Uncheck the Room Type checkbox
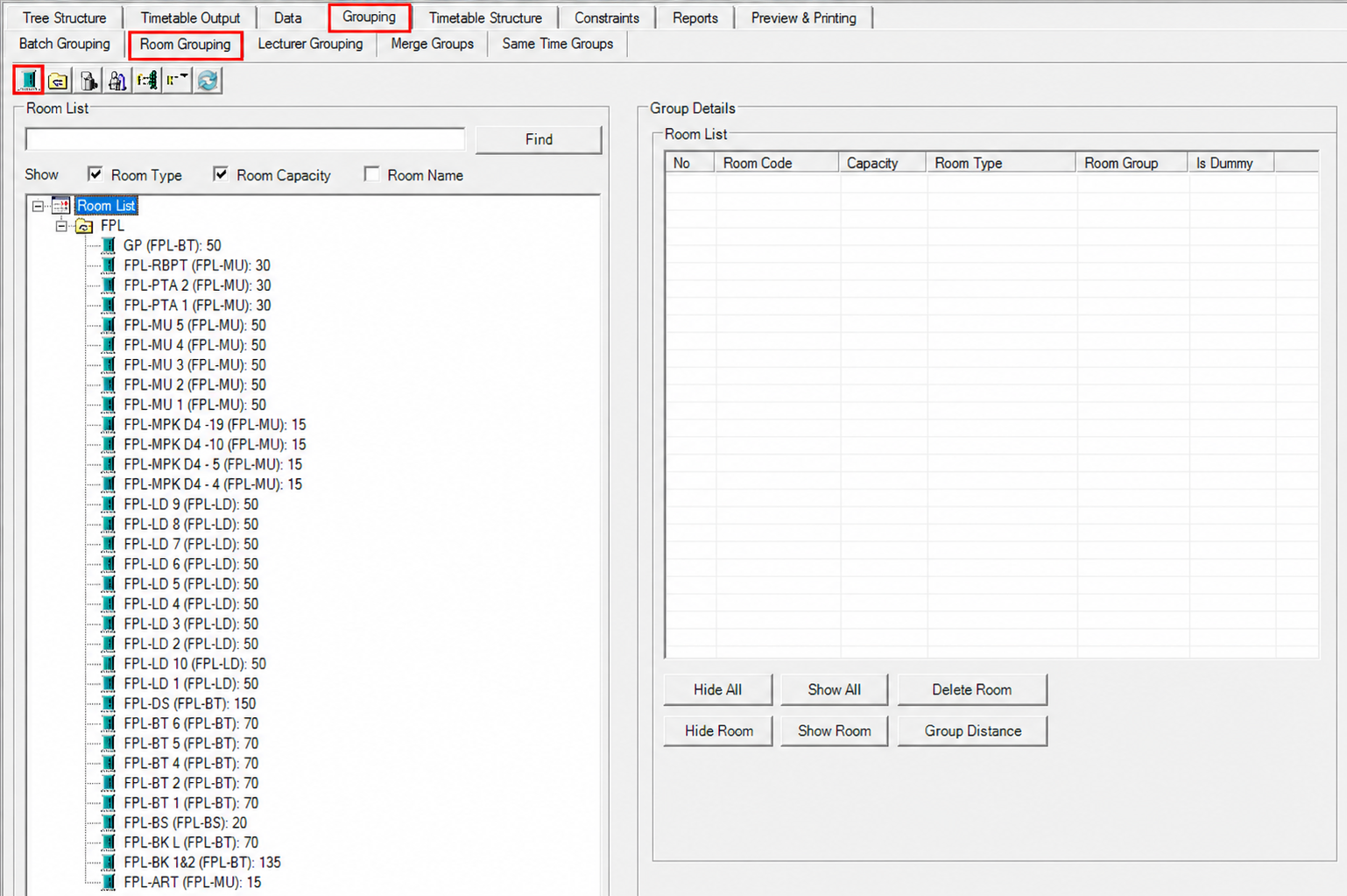1347x896 pixels. click(x=95, y=174)
